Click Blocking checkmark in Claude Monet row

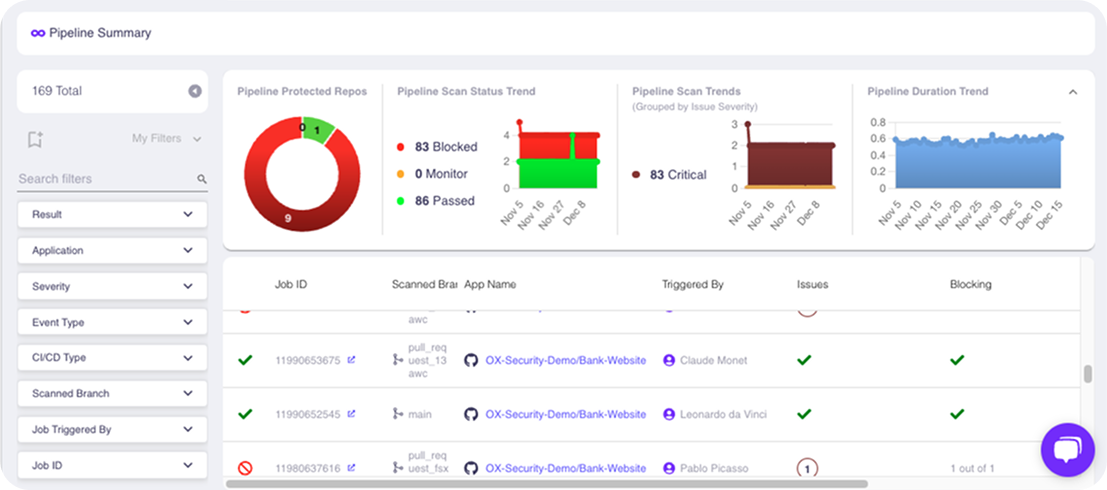957,360
